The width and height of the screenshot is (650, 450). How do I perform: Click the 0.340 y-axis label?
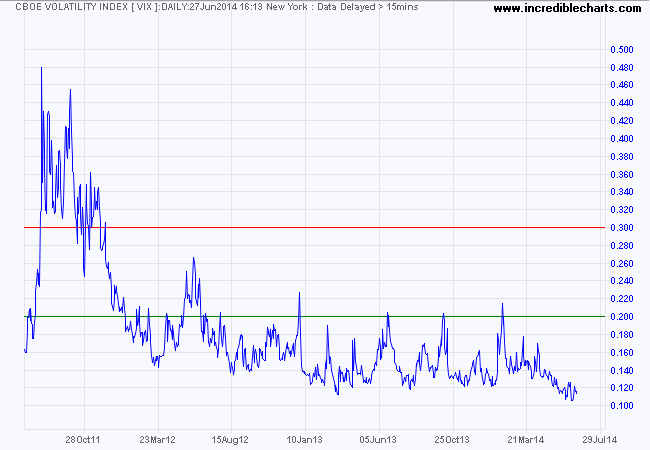click(622, 192)
